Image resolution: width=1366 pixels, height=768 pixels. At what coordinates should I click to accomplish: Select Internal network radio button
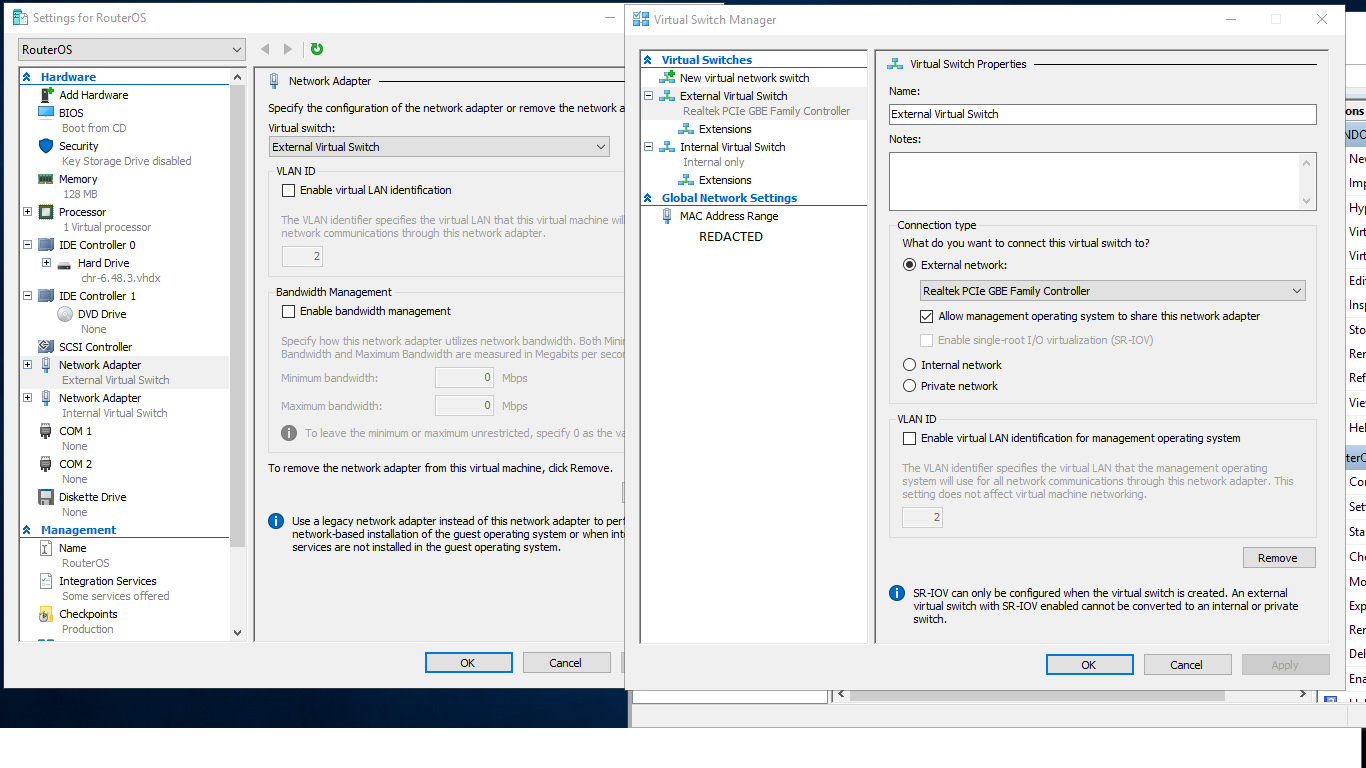[x=909, y=365]
